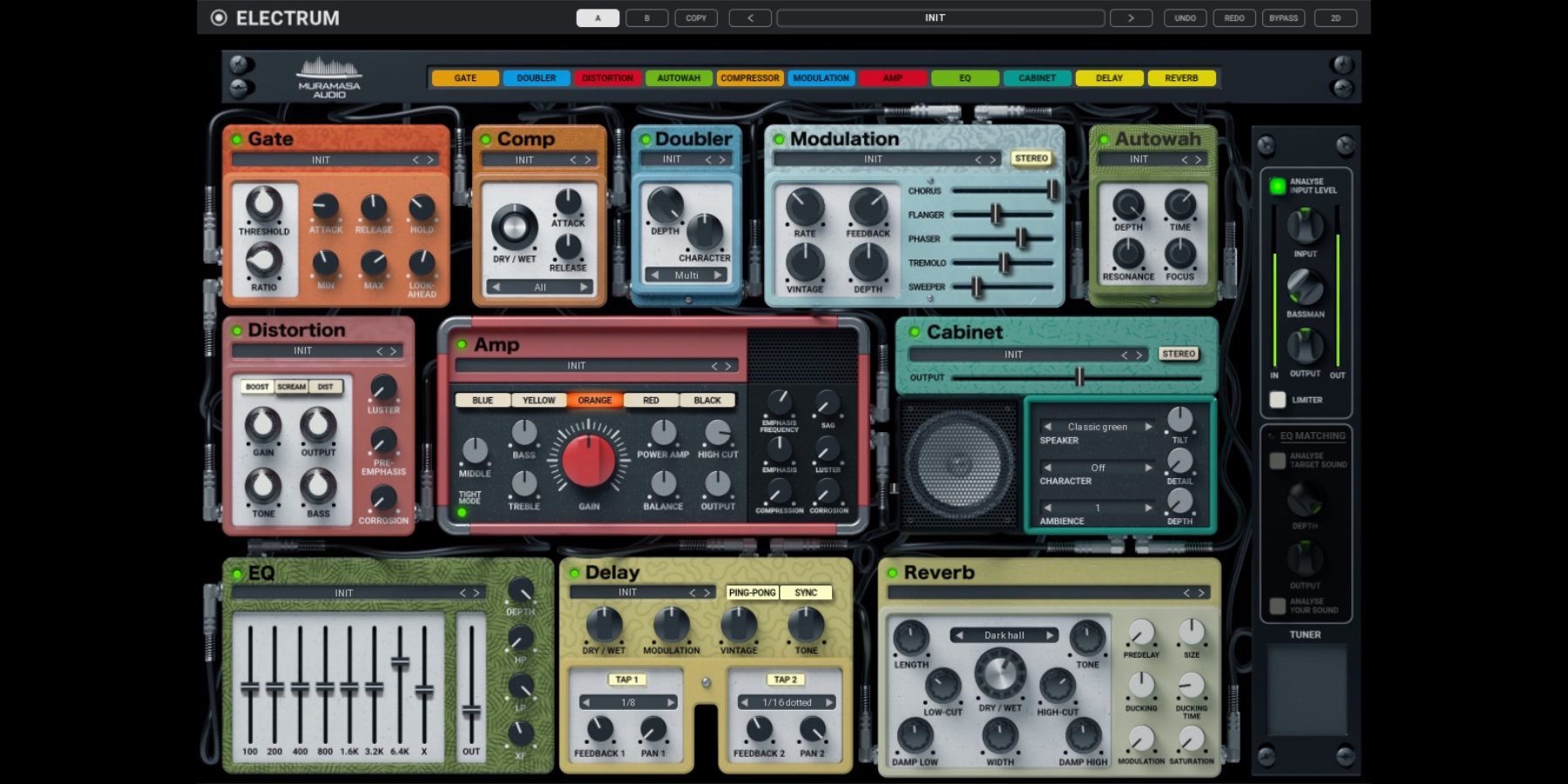Viewport: 1568px width, 784px height.
Task: Select the MODULATION effect in the chain strip
Action: click(x=821, y=78)
